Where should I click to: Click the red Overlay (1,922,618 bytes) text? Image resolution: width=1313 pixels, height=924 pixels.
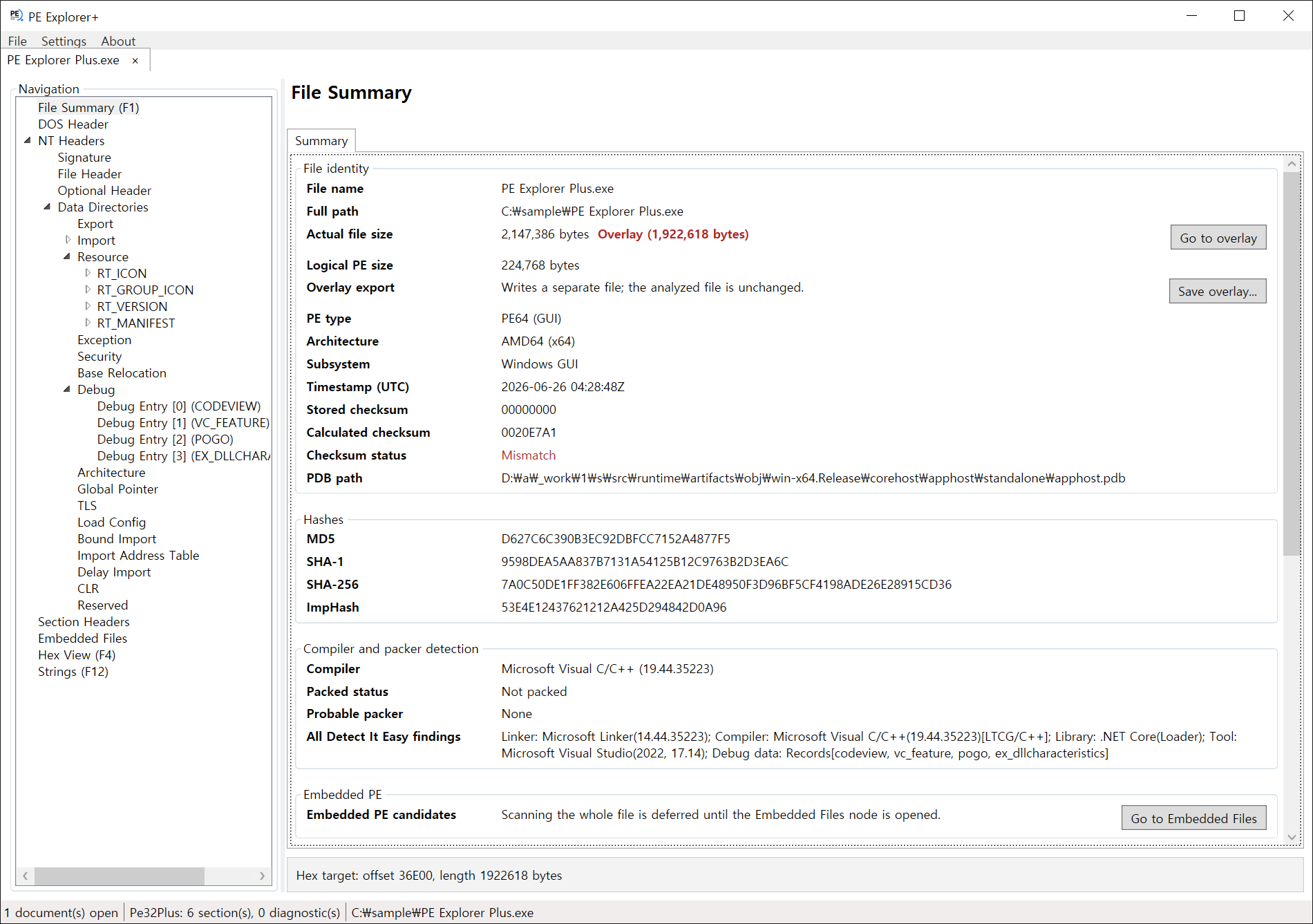pyautogui.click(x=673, y=234)
